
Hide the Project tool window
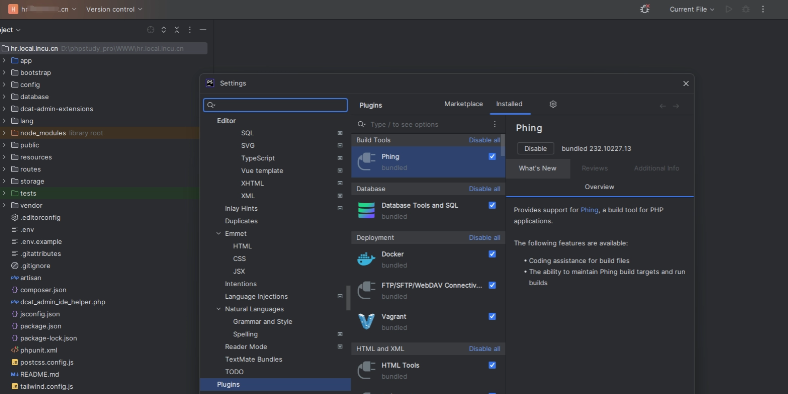point(203,30)
